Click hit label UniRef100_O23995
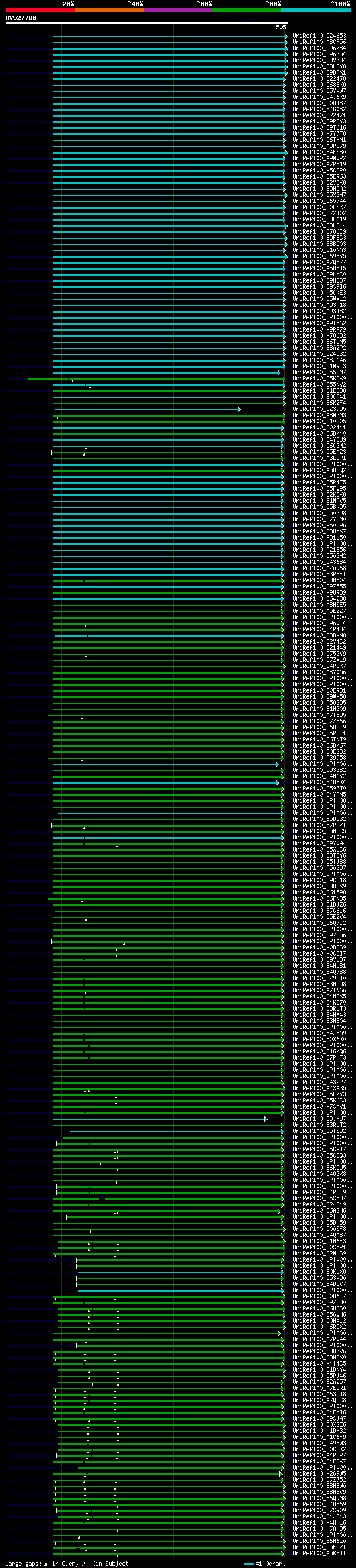Screen dimensions: 356x1568 click(319, 409)
